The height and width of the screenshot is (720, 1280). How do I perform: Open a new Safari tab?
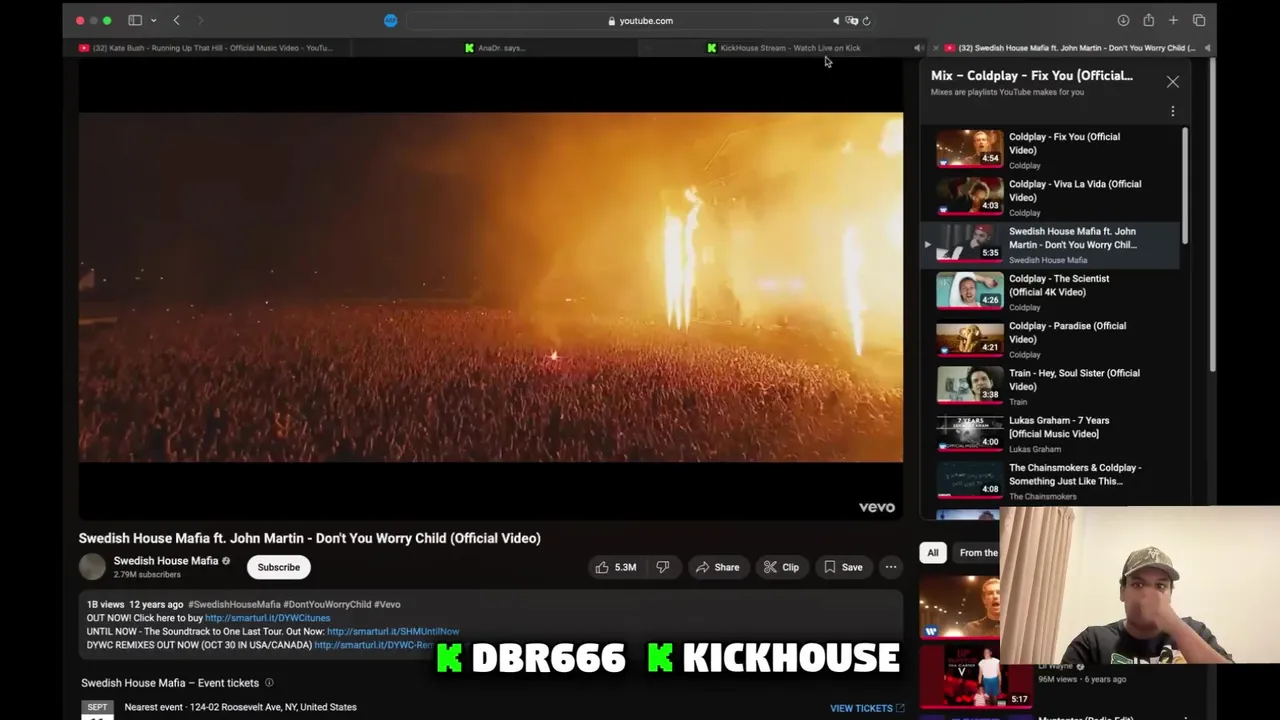tap(1173, 20)
